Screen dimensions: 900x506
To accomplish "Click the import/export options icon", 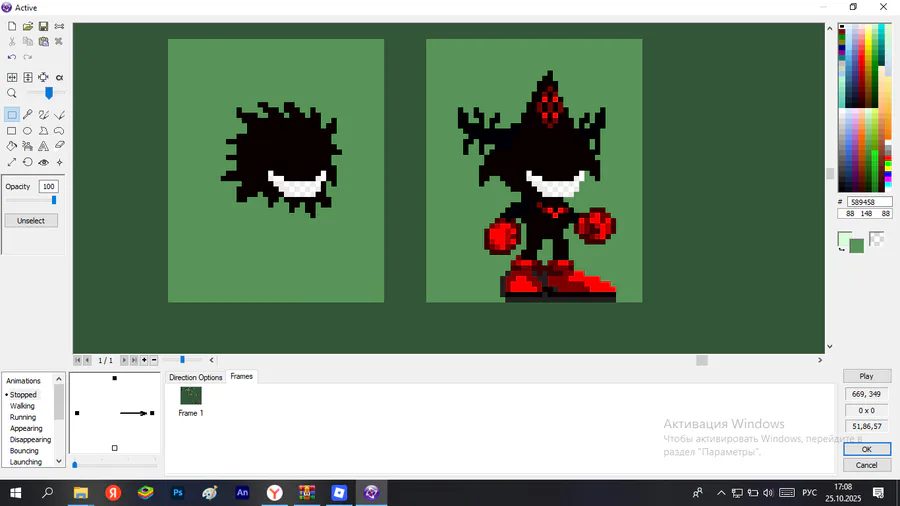I will (59, 26).
